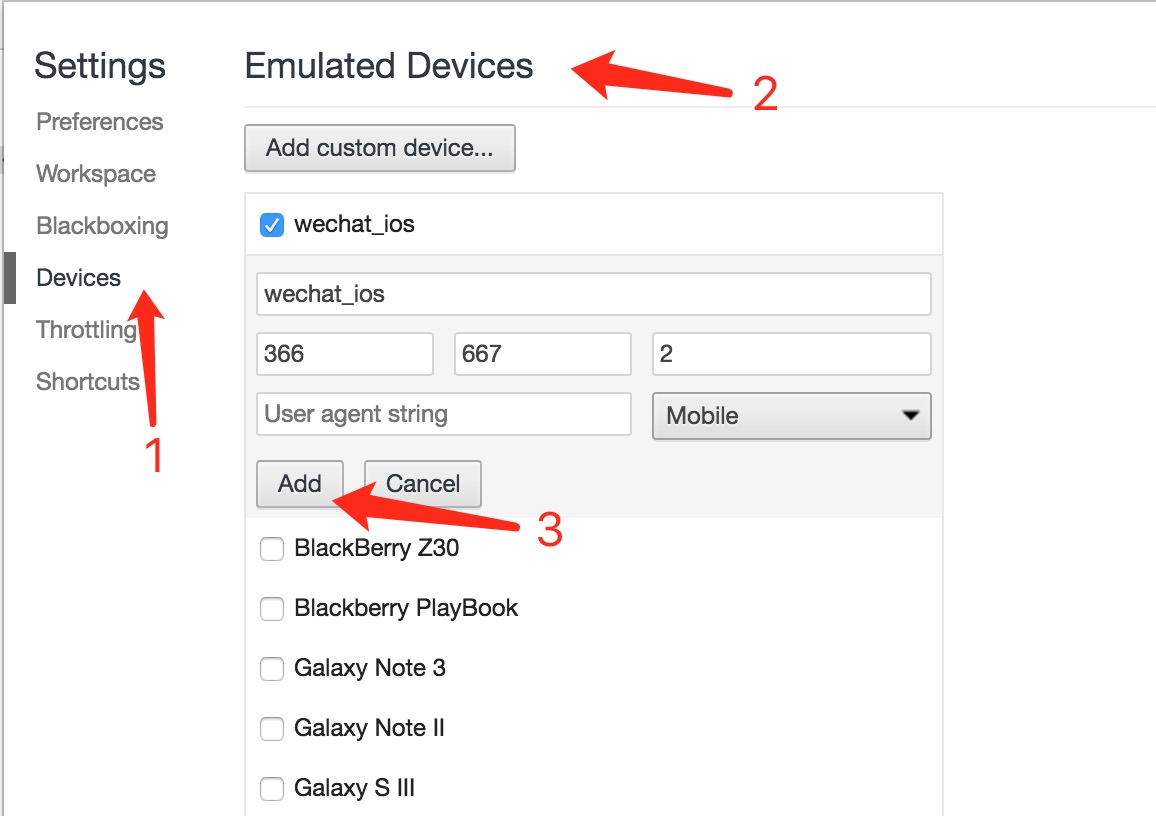The width and height of the screenshot is (1156, 816).
Task: Switch to the Workspace settings section
Action: click(x=96, y=174)
